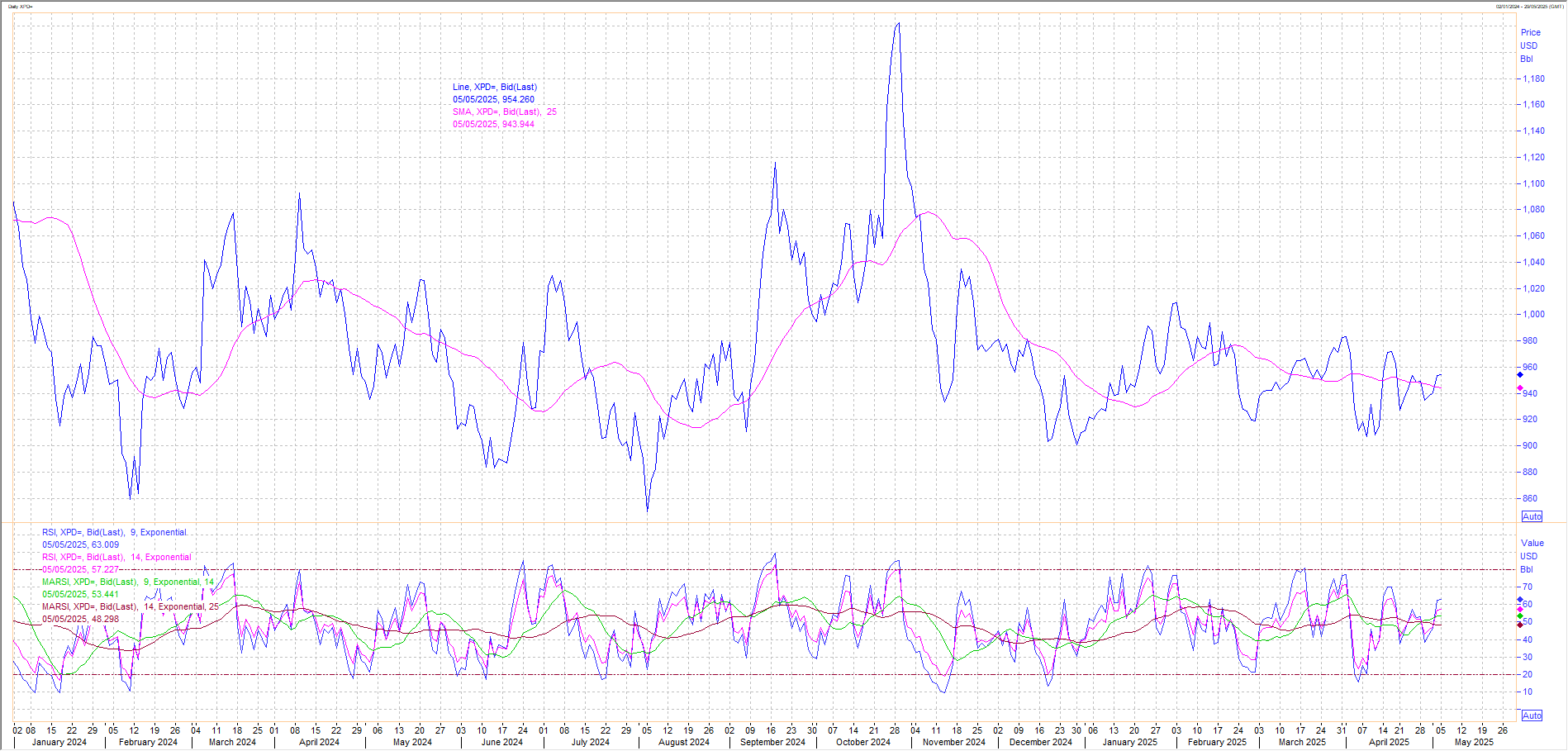Viewport: 1568px width, 751px height.
Task: Click the 860 price axis tick label
Action: (1530, 498)
